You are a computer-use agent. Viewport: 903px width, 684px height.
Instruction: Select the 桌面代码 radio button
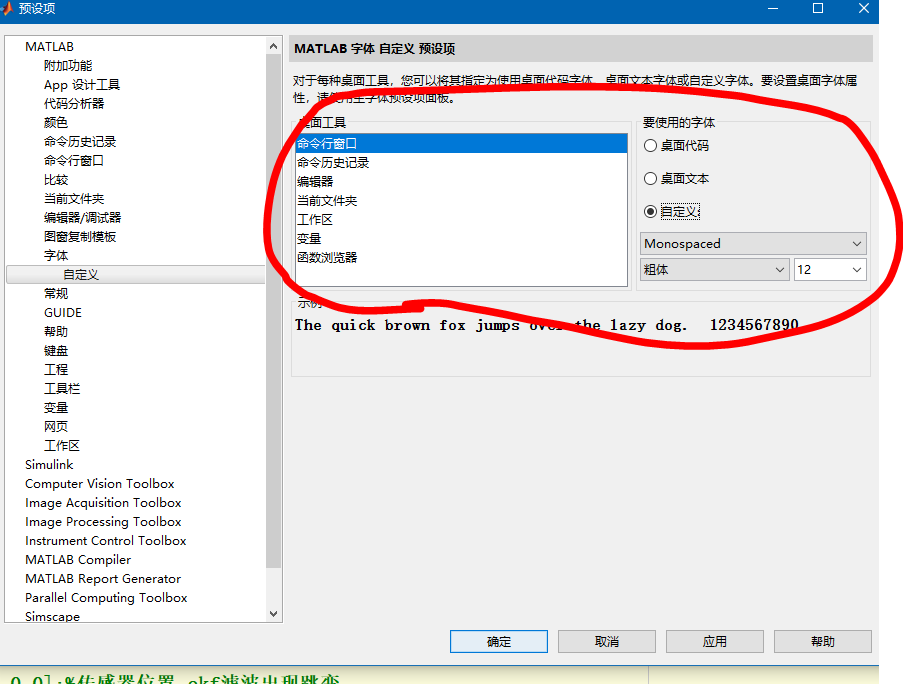click(x=651, y=146)
